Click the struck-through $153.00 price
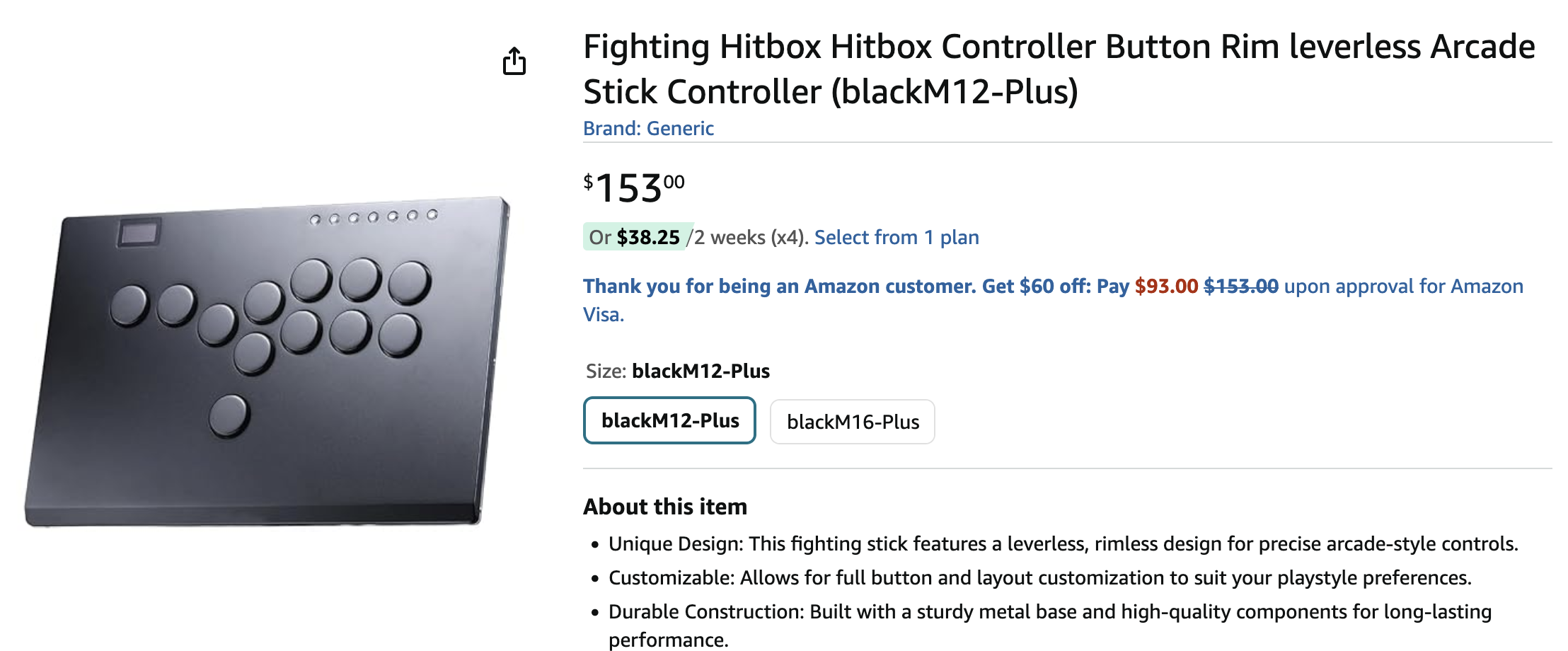 1241,287
